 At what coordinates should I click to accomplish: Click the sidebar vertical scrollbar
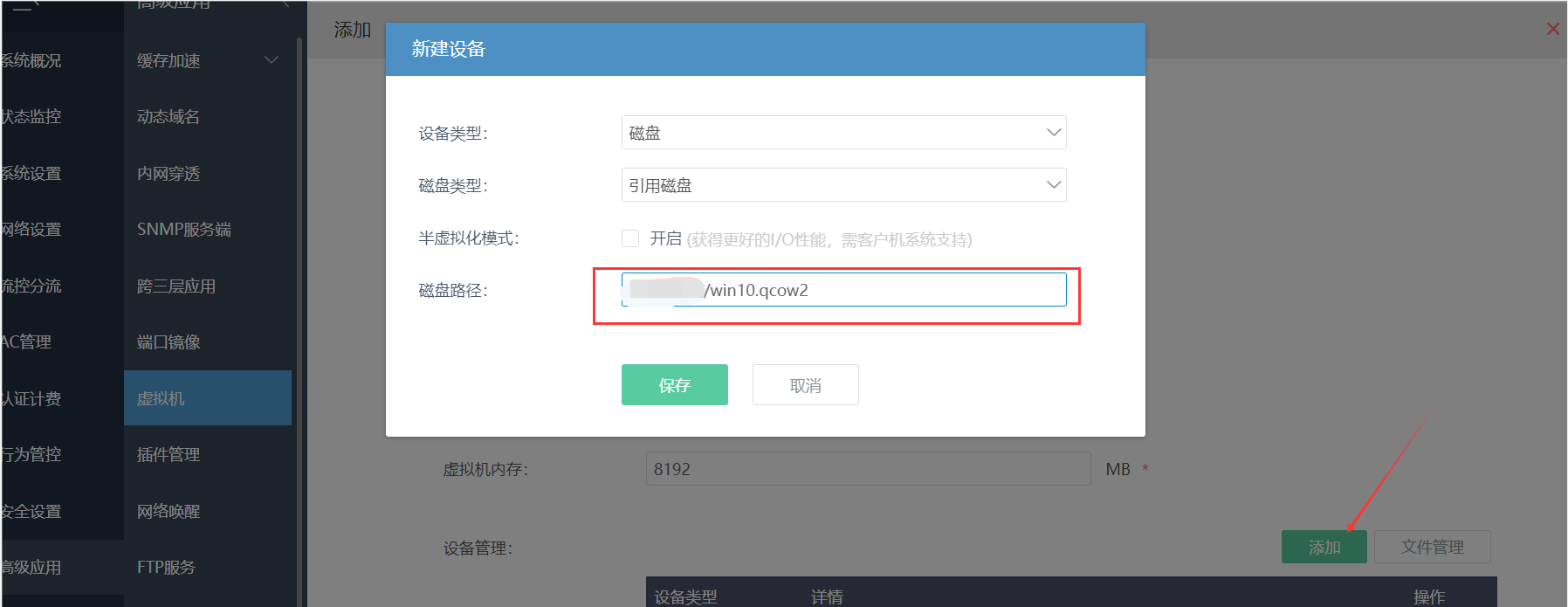(299, 321)
